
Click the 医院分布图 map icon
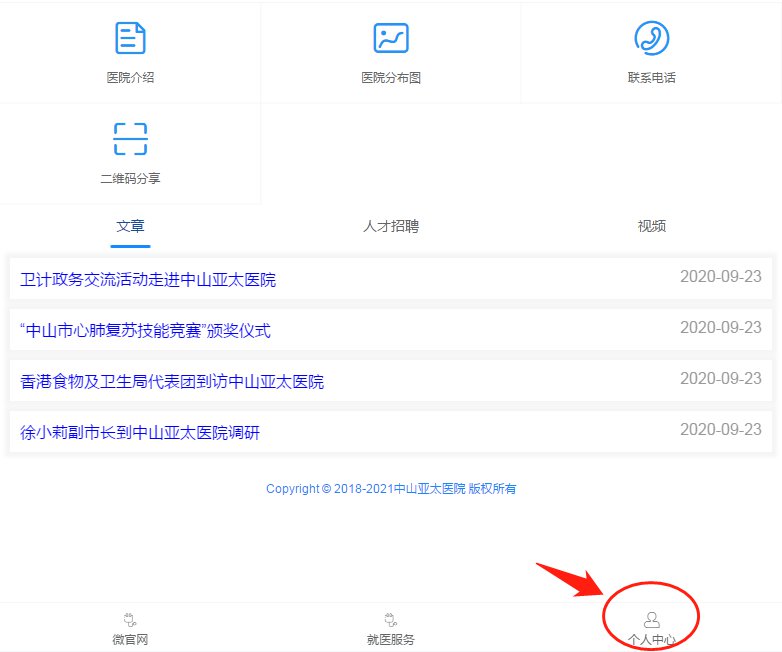point(391,38)
